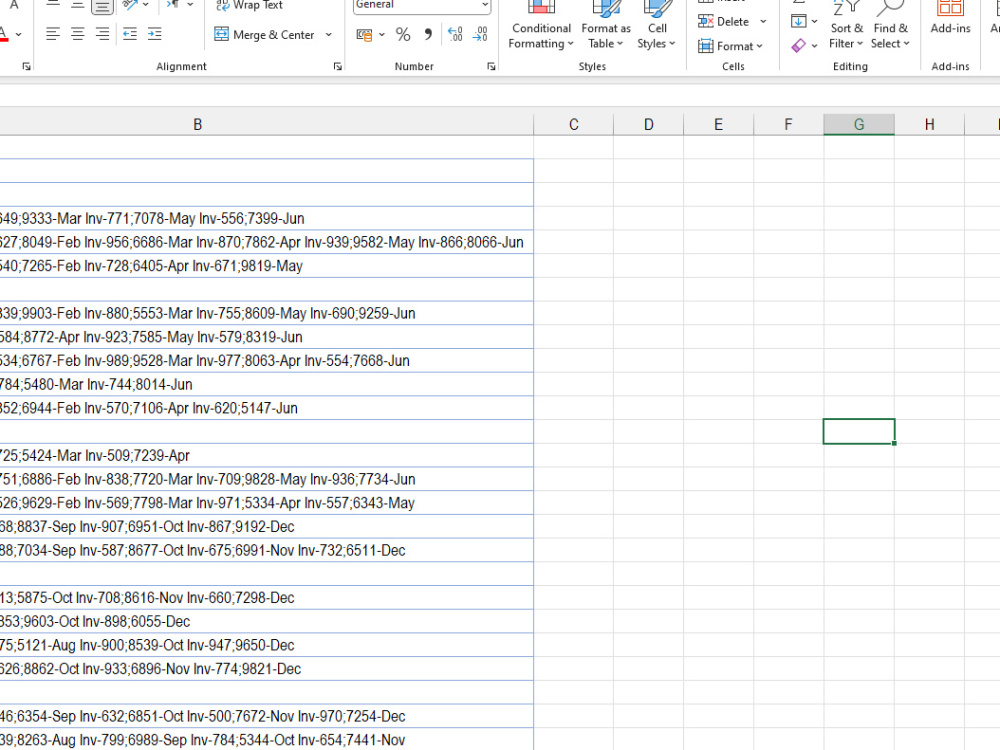Open Conditional Formatting menu
The image size is (1000, 750).
click(x=541, y=26)
